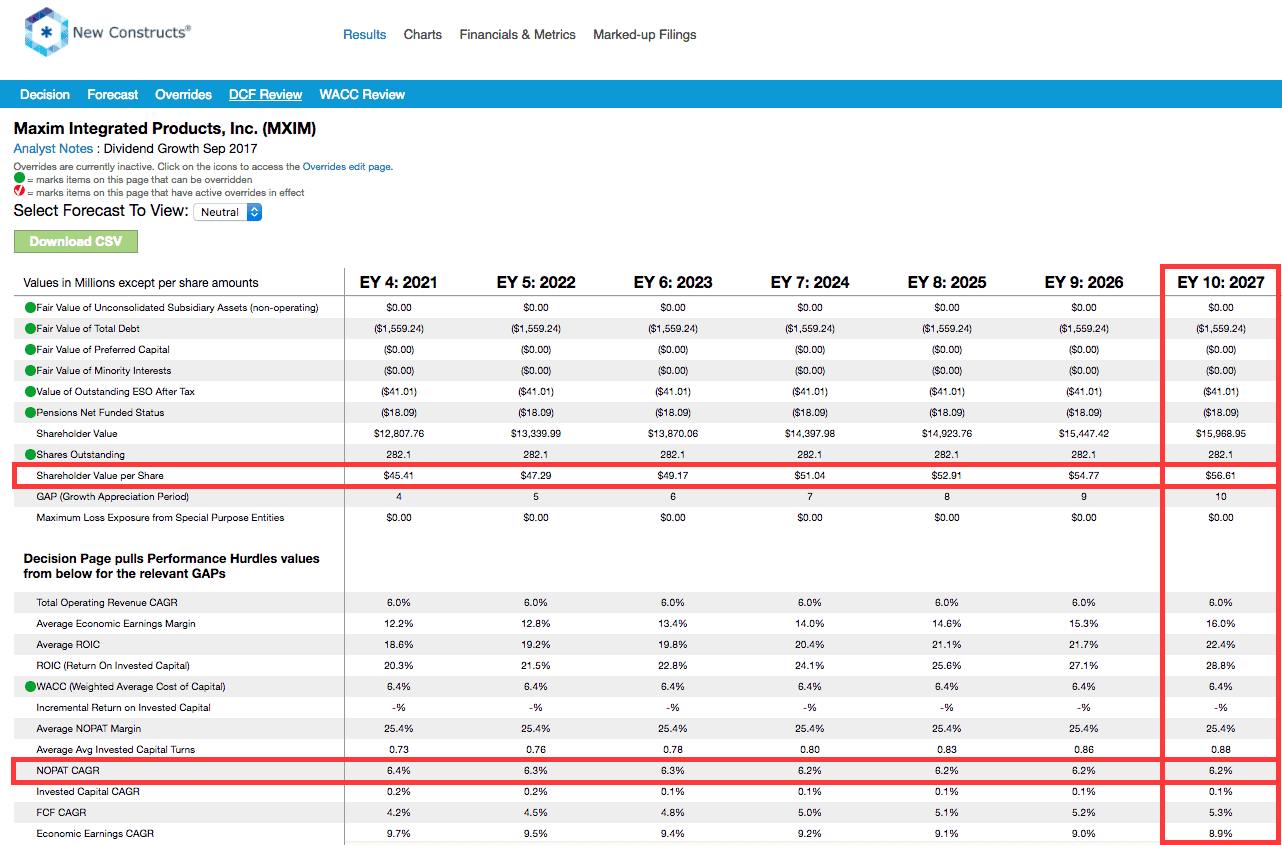
Task: Click the $12,807.76 Shareholder Value cell
Action: coord(398,434)
